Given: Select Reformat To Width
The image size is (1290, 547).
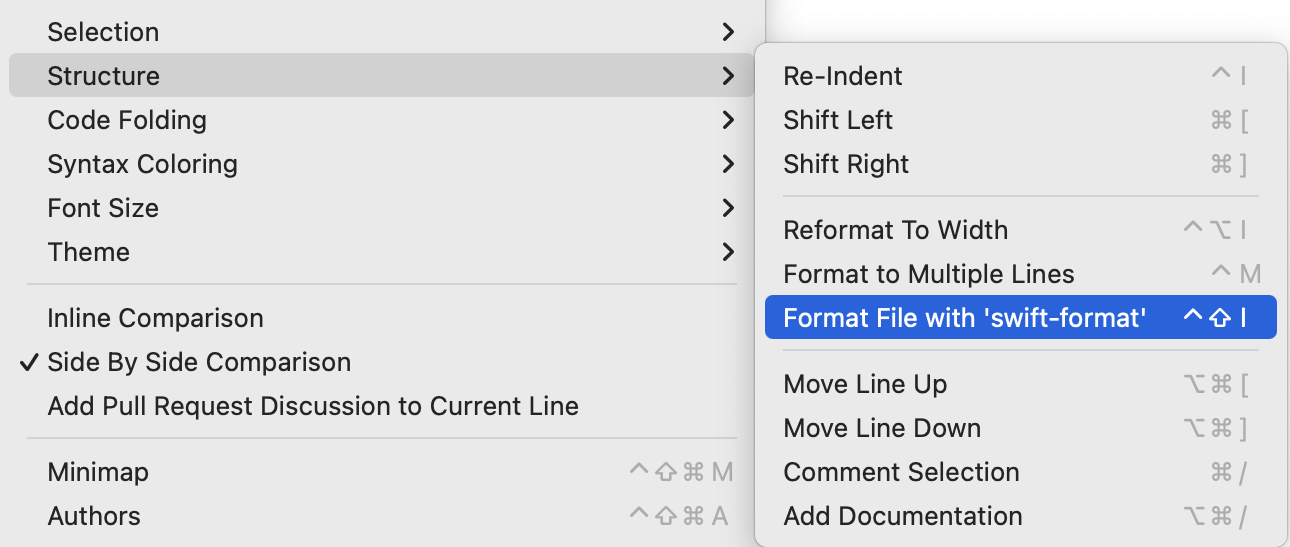Looking at the screenshot, I should tap(895, 230).
